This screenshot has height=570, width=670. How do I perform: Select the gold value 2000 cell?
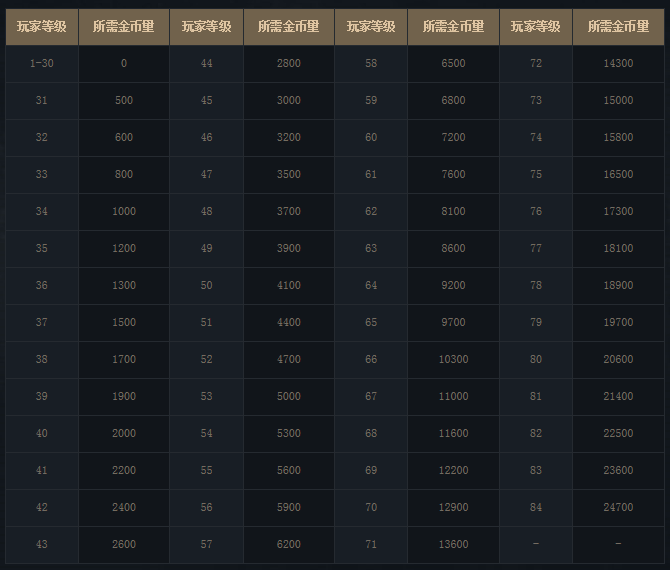point(124,433)
